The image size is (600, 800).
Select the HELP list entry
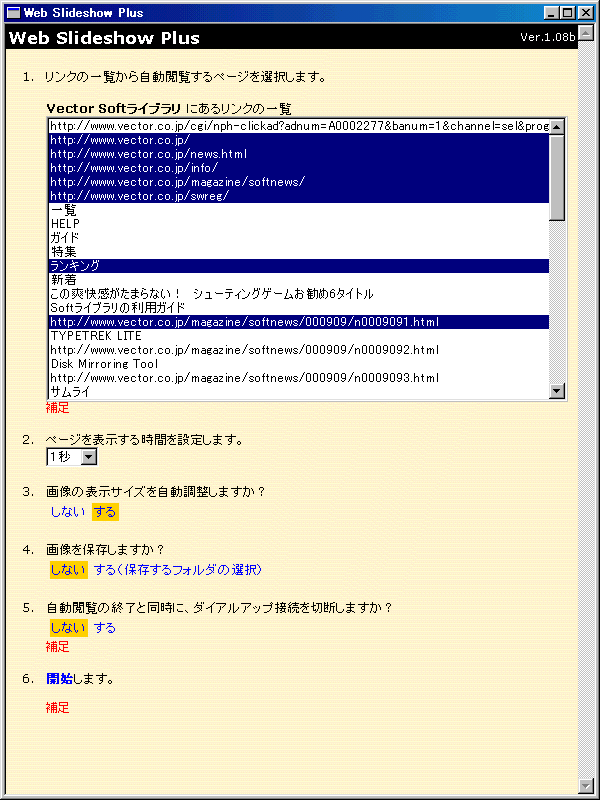(299, 223)
